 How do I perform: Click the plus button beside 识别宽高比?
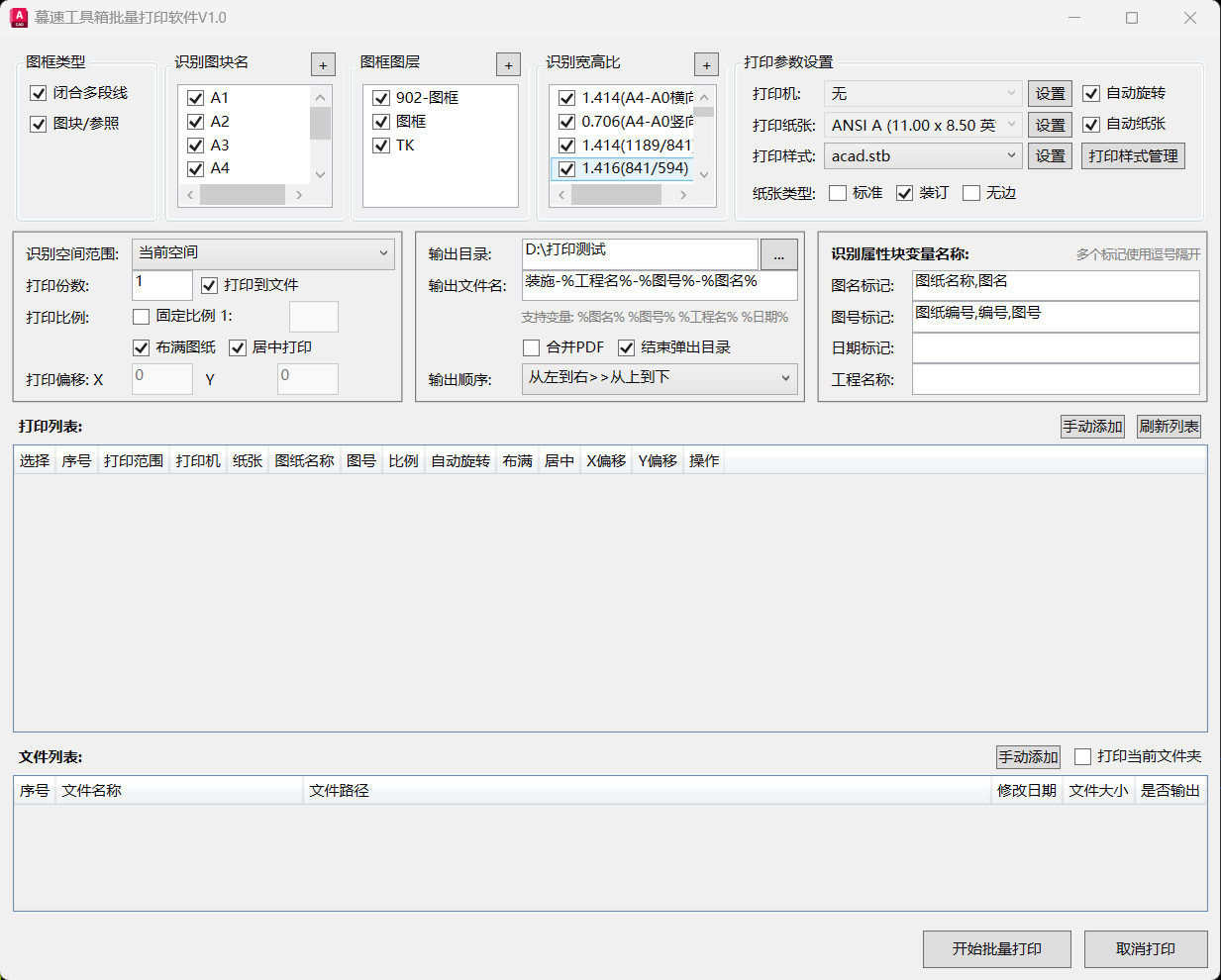tap(706, 64)
